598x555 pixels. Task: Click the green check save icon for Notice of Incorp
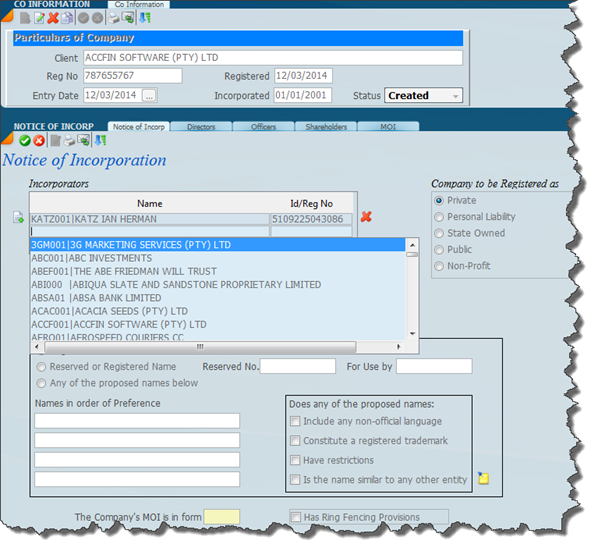pos(25,141)
